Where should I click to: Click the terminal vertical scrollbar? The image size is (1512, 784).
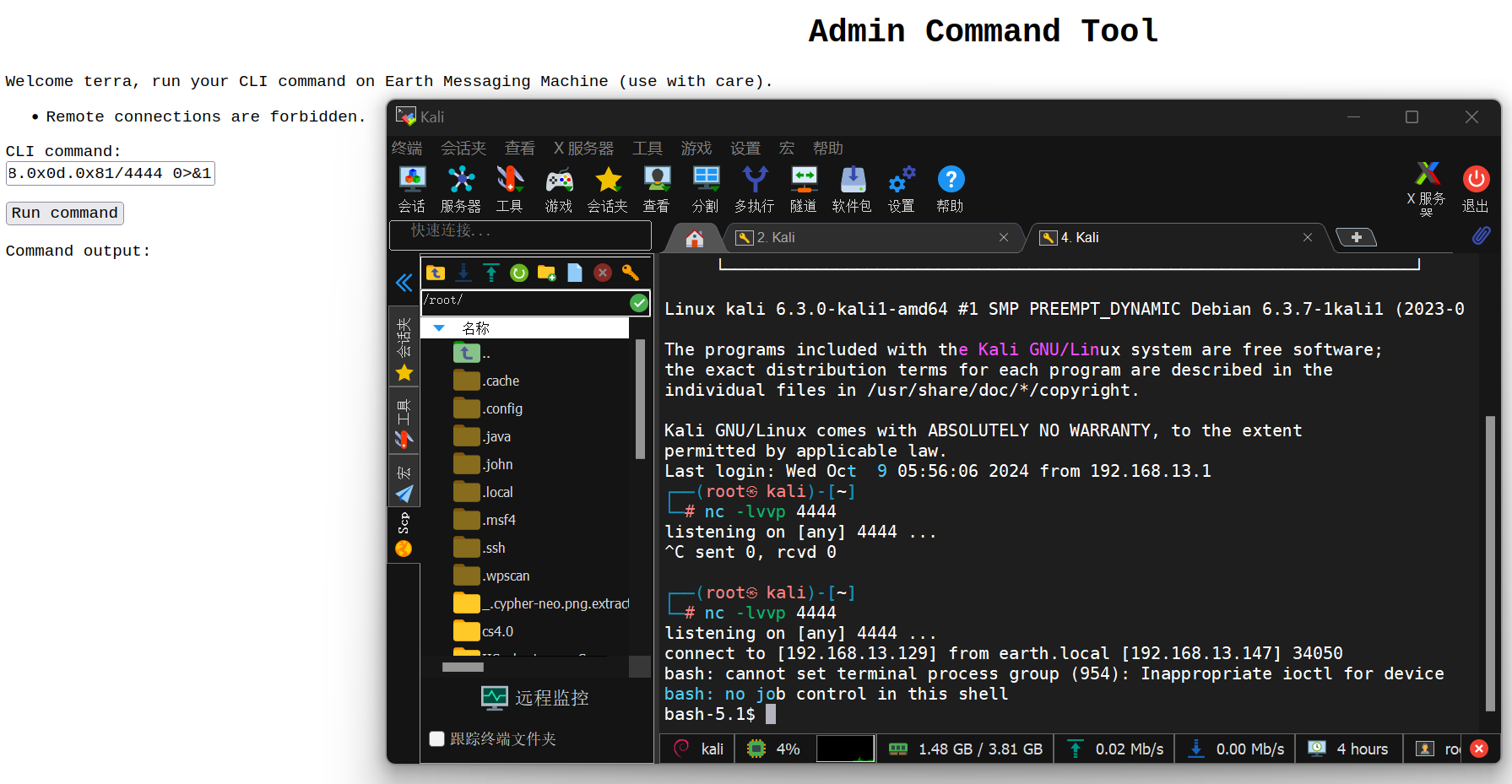coord(1490,563)
